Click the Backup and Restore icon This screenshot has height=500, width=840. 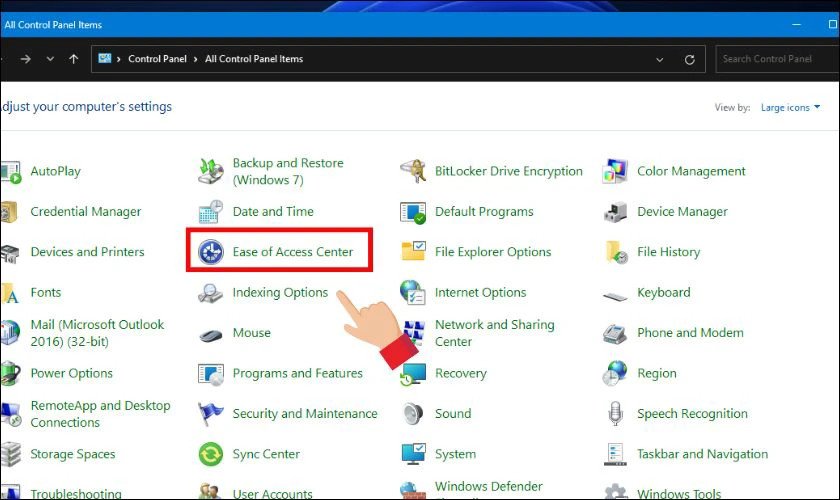(x=211, y=171)
